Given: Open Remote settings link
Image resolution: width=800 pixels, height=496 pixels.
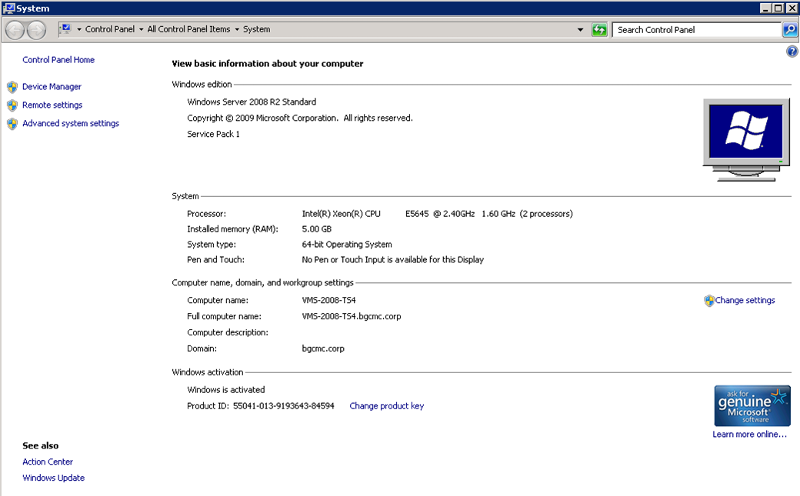Looking at the screenshot, I should point(52,105).
